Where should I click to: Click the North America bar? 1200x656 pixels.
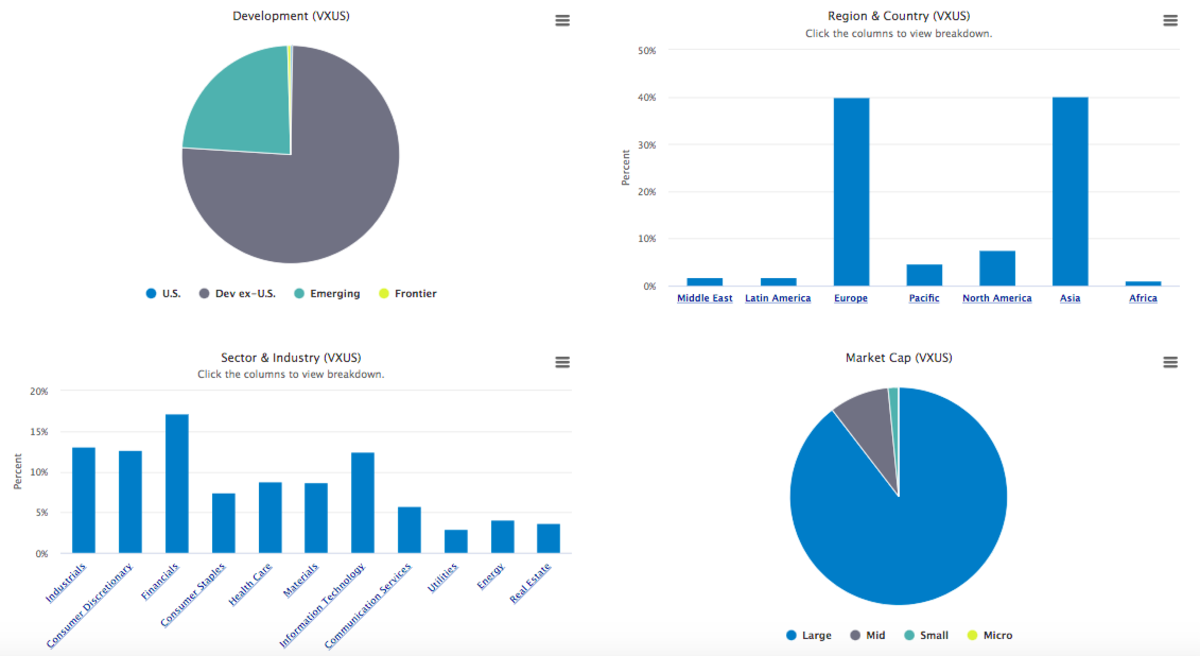[997, 268]
